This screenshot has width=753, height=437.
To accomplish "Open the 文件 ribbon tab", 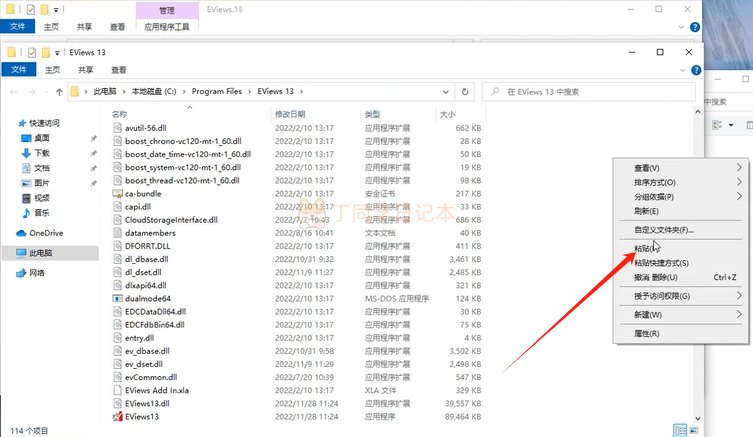I will tap(19, 70).
